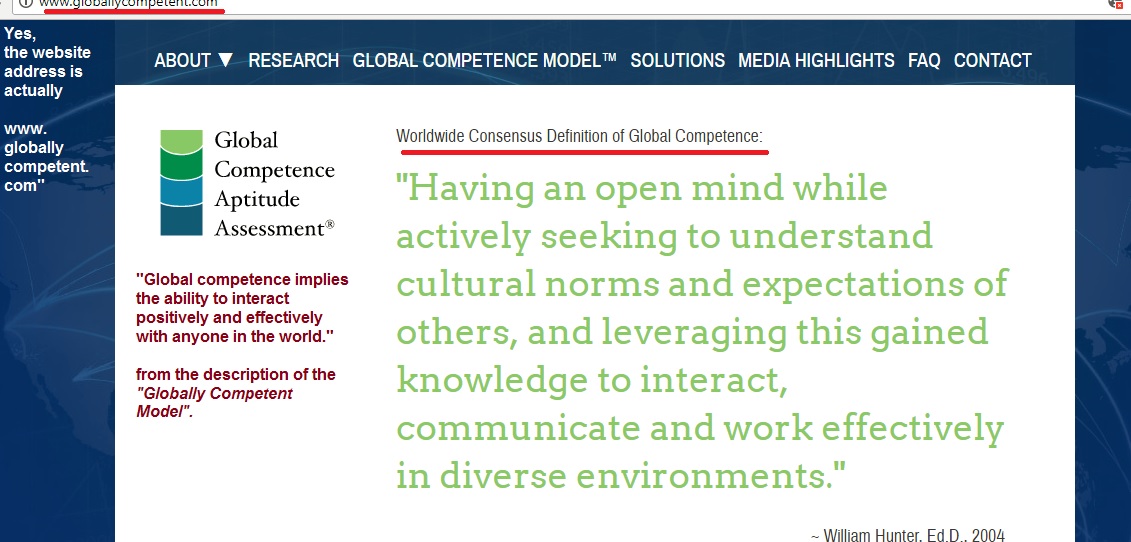Click 'Worldwide Consensus Definition of Global Competence' heading
Viewport: 1131px width, 542px height.
point(579,136)
